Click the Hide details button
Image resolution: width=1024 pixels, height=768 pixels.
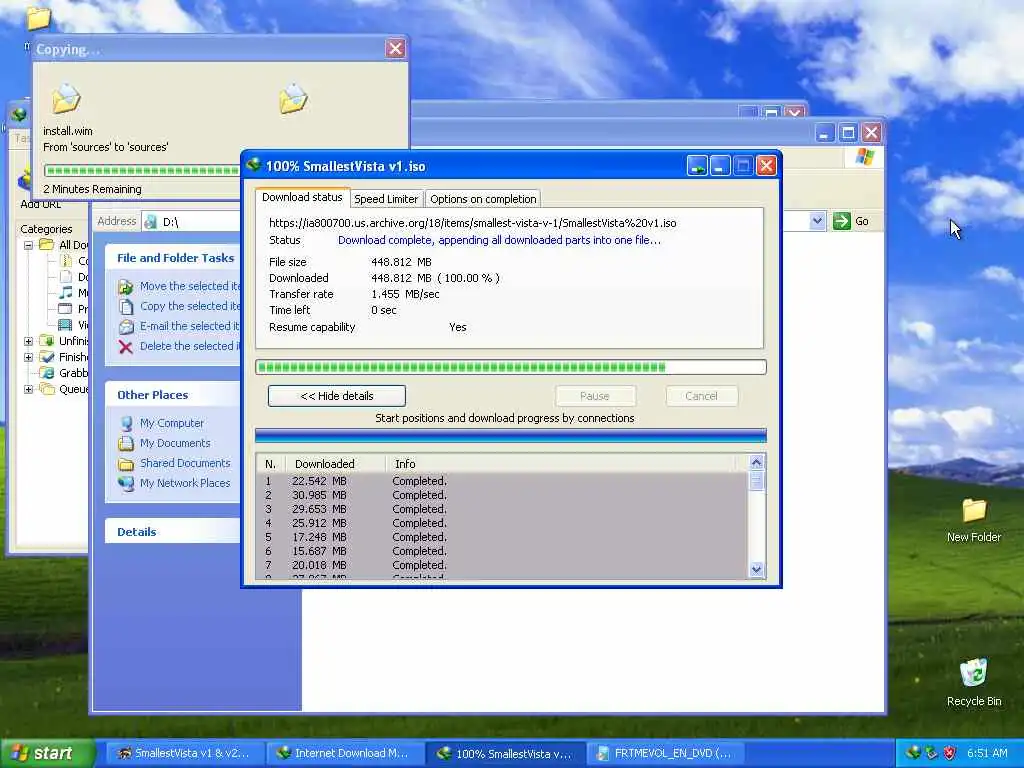pos(336,396)
